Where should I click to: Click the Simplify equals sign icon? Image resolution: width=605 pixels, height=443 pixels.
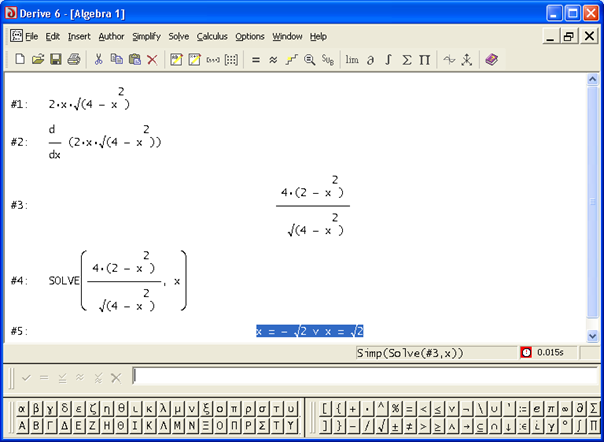click(256, 60)
